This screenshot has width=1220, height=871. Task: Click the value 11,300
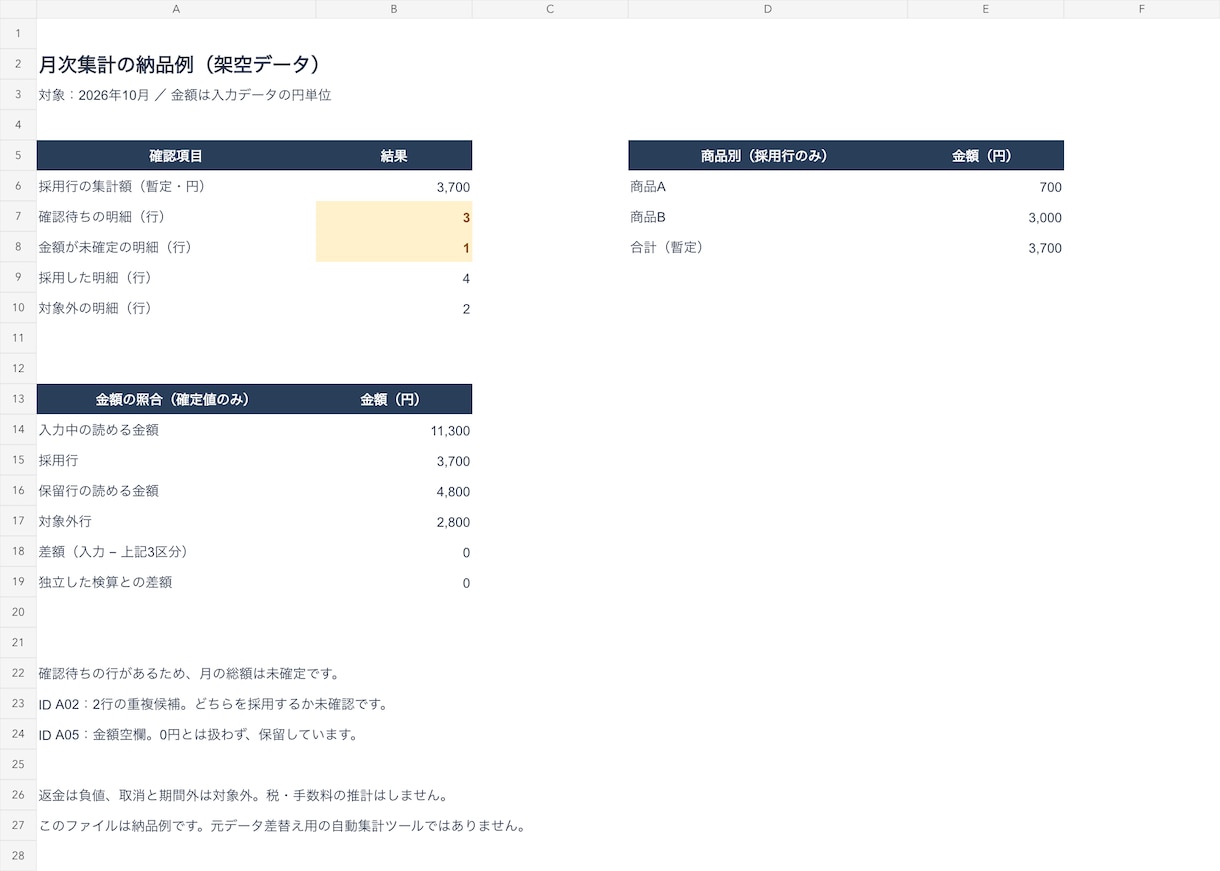394,430
